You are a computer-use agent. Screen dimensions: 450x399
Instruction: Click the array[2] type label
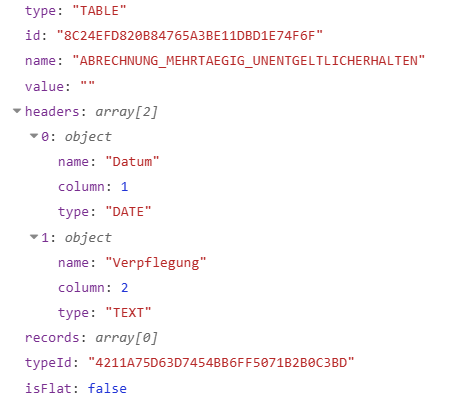(126, 112)
